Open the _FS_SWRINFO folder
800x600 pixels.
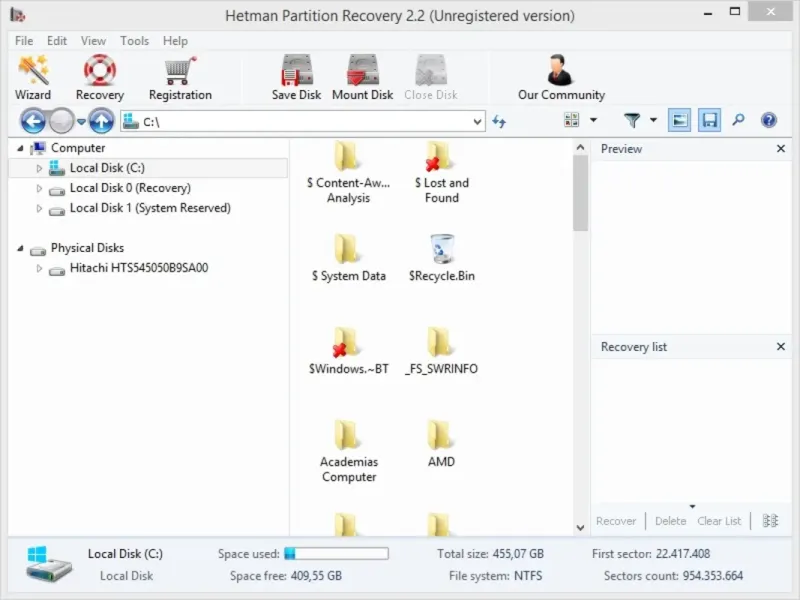pos(441,352)
